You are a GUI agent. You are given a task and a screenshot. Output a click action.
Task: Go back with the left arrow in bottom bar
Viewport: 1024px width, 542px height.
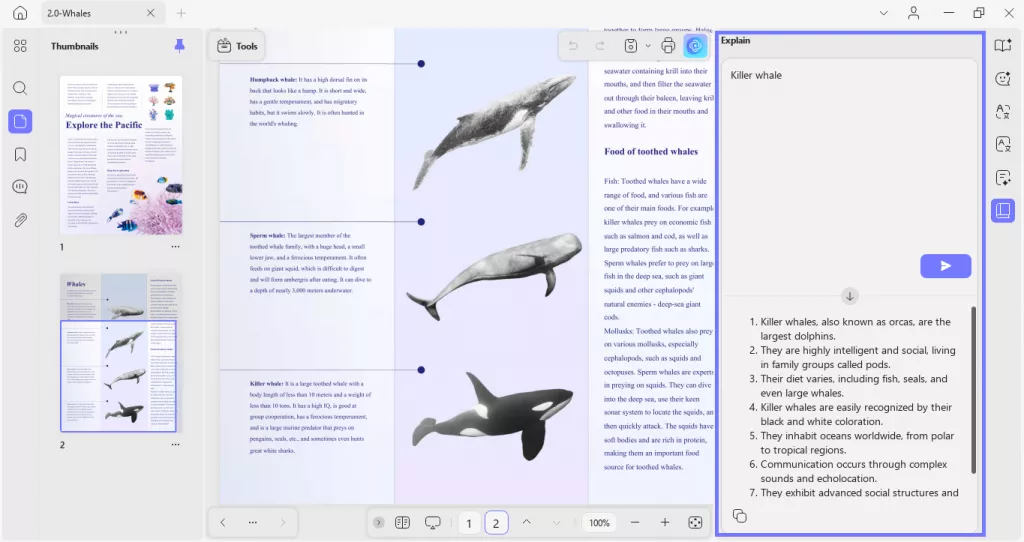(x=223, y=522)
